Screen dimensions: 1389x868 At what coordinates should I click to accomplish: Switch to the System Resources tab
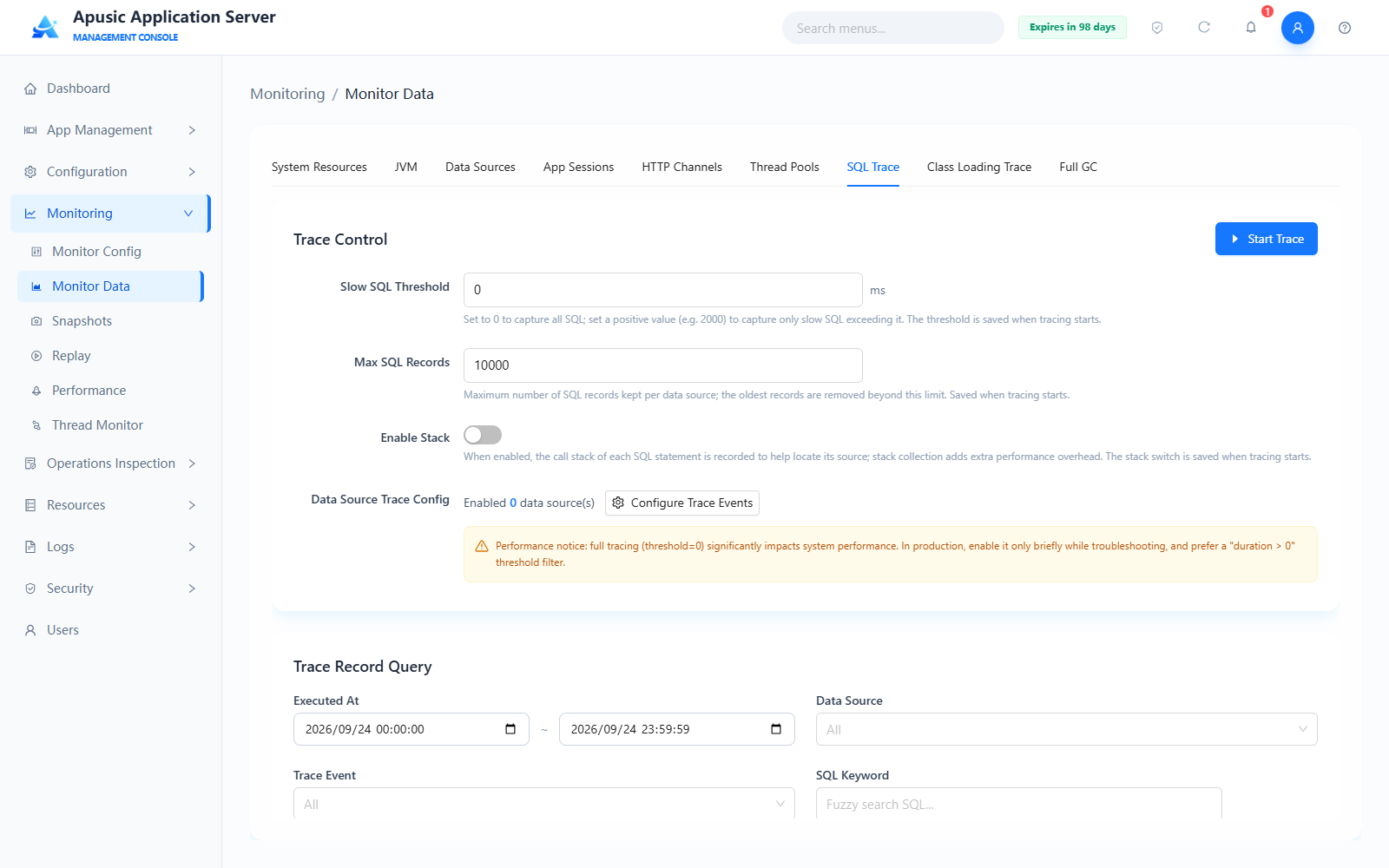[319, 167]
